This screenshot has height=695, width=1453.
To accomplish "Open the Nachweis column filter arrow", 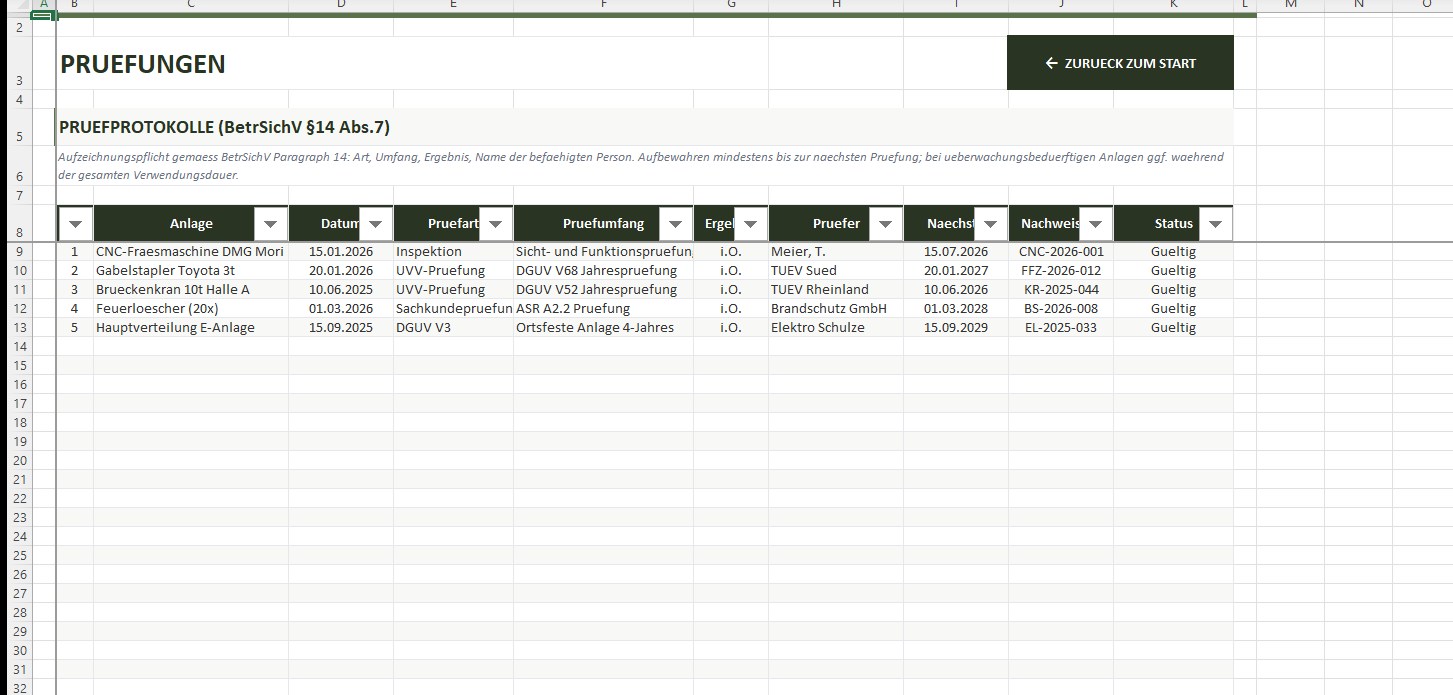I will (x=1096, y=224).
